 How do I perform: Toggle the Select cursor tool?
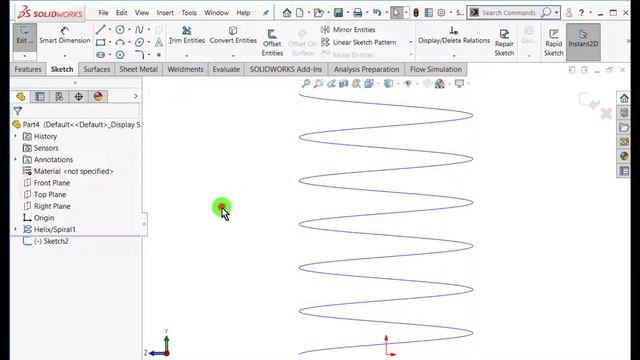(396, 13)
